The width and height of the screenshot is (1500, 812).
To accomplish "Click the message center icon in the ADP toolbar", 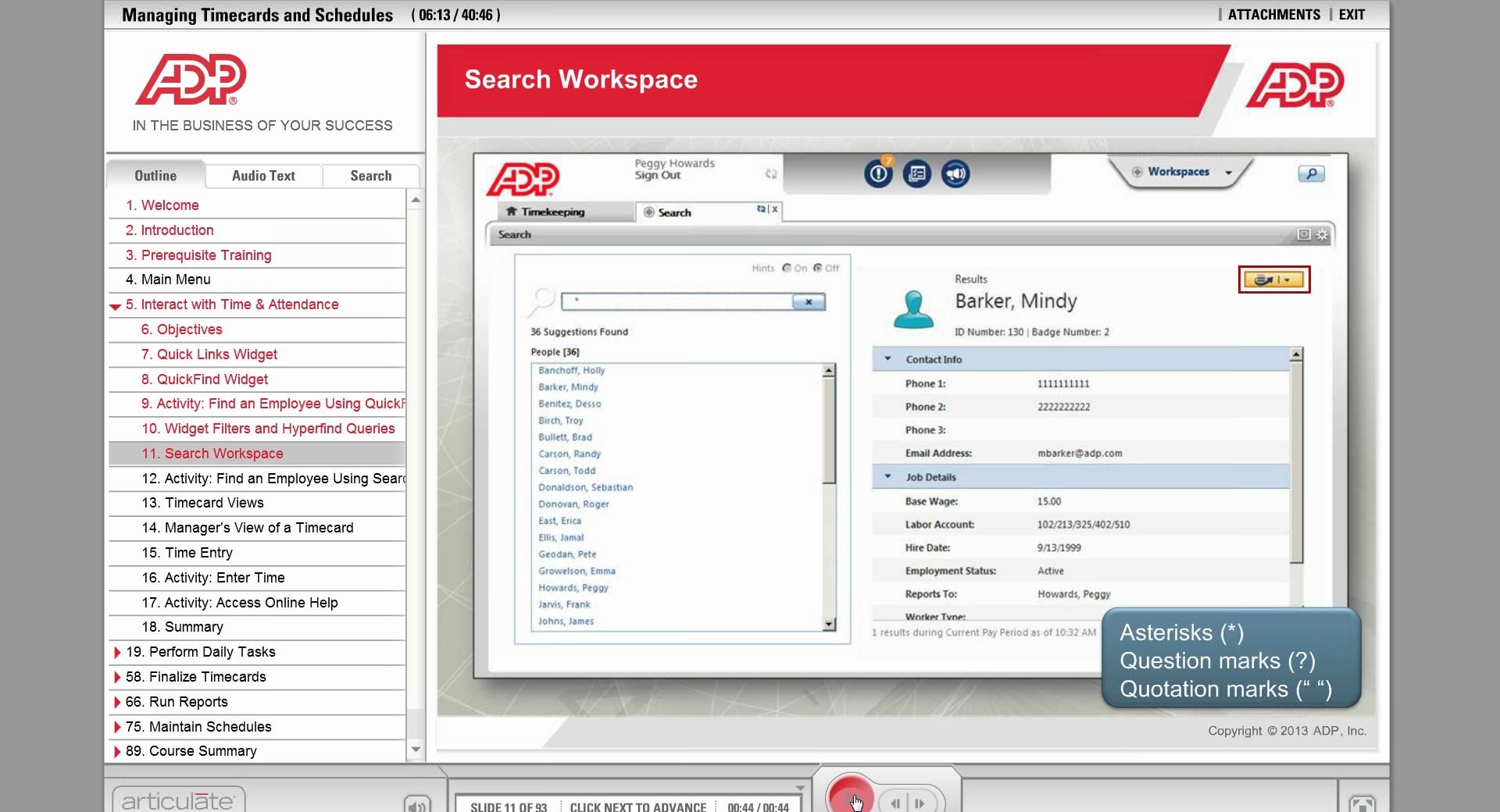I will click(917, 173).
